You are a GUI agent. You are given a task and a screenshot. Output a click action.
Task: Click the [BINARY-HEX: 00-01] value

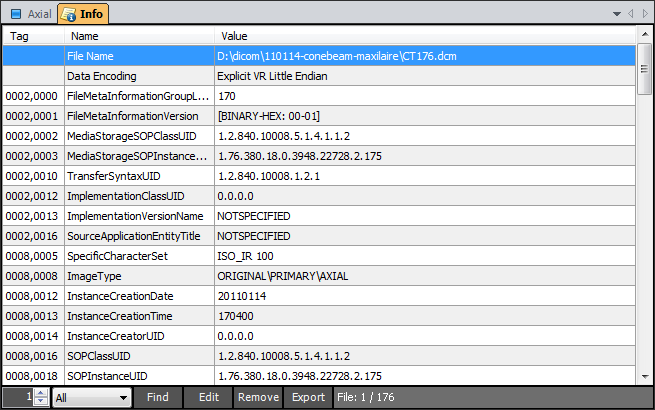pos(268,116)
